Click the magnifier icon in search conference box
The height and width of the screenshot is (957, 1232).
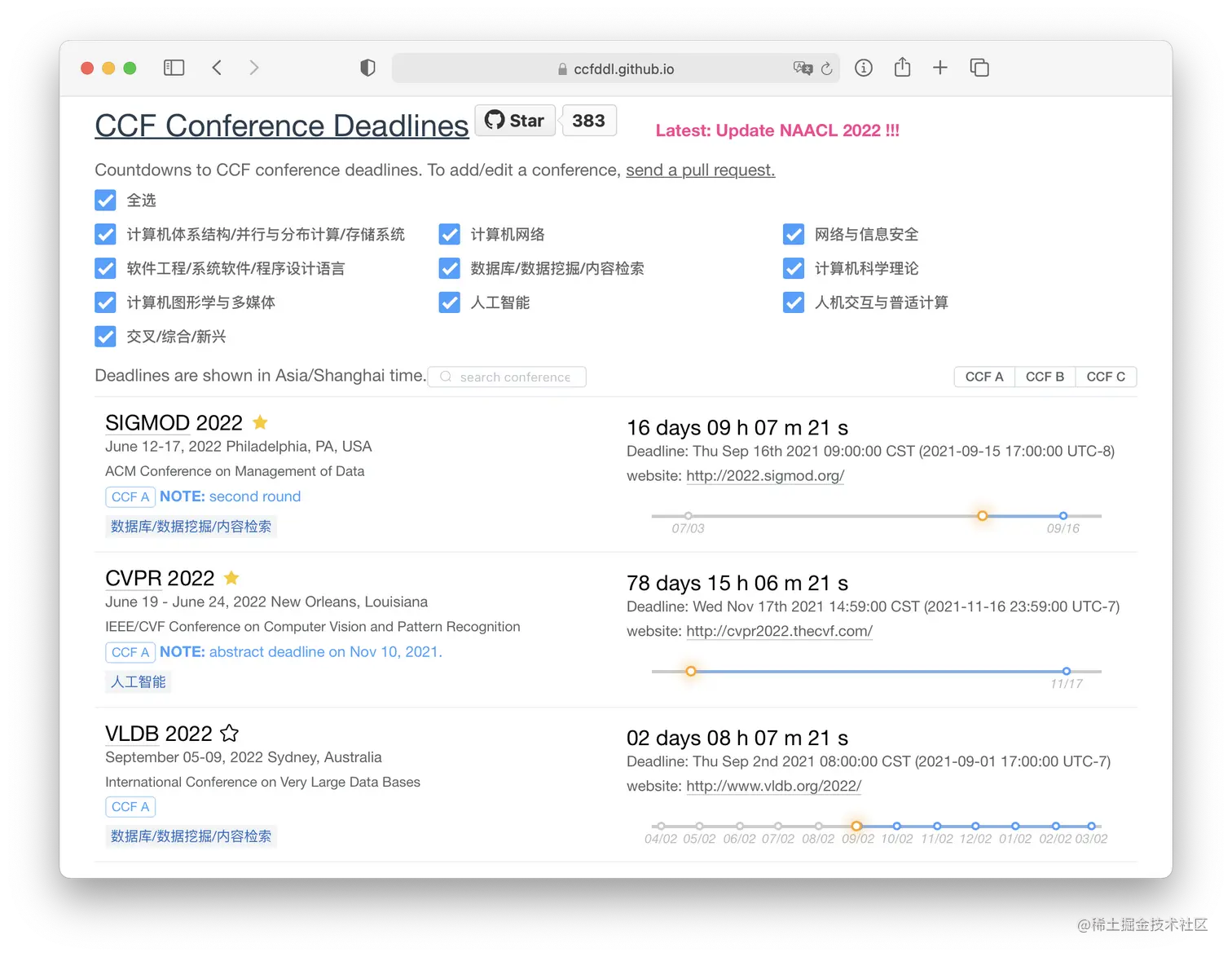(445, 377)
